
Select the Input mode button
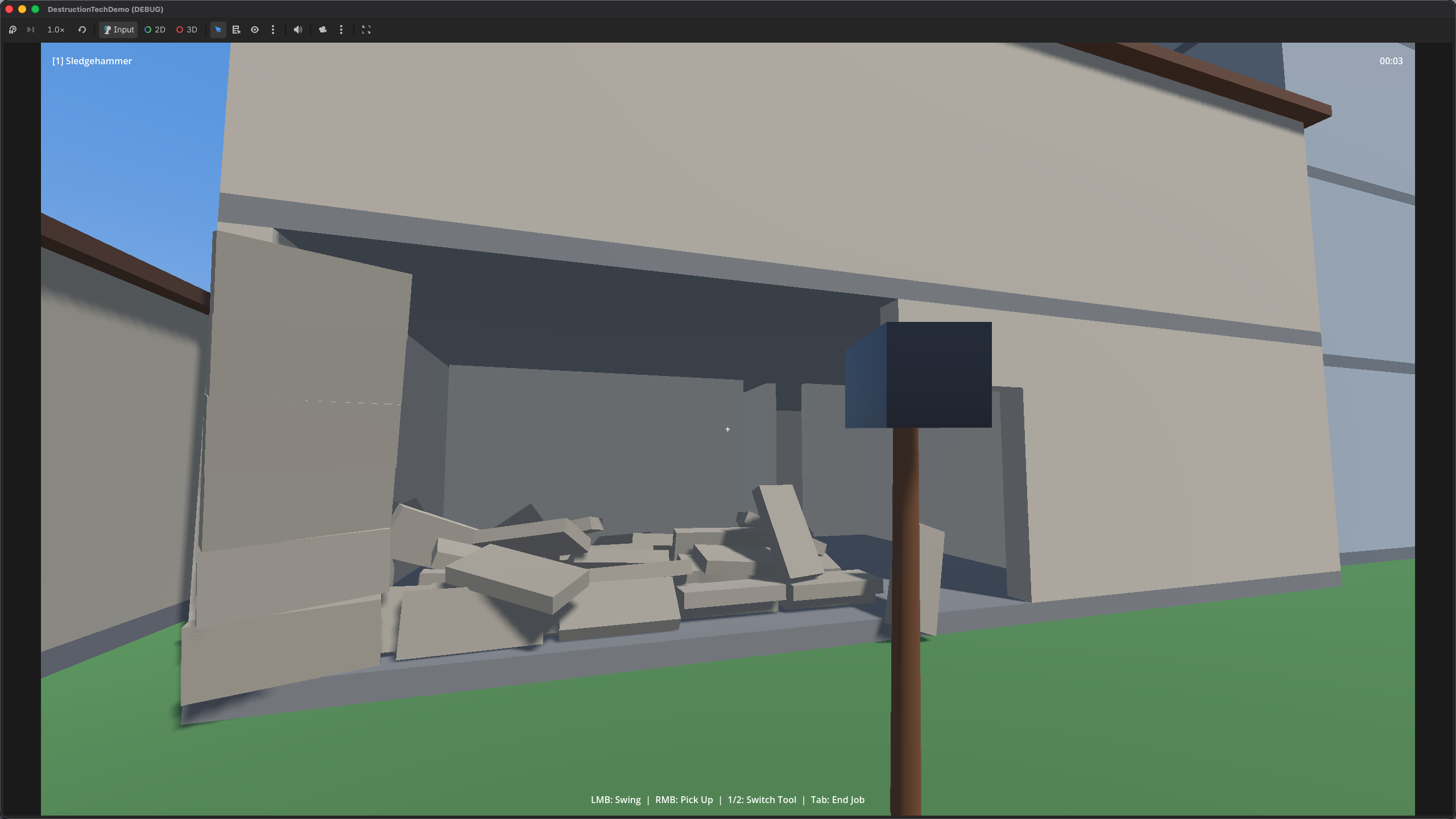coord(119,30)
